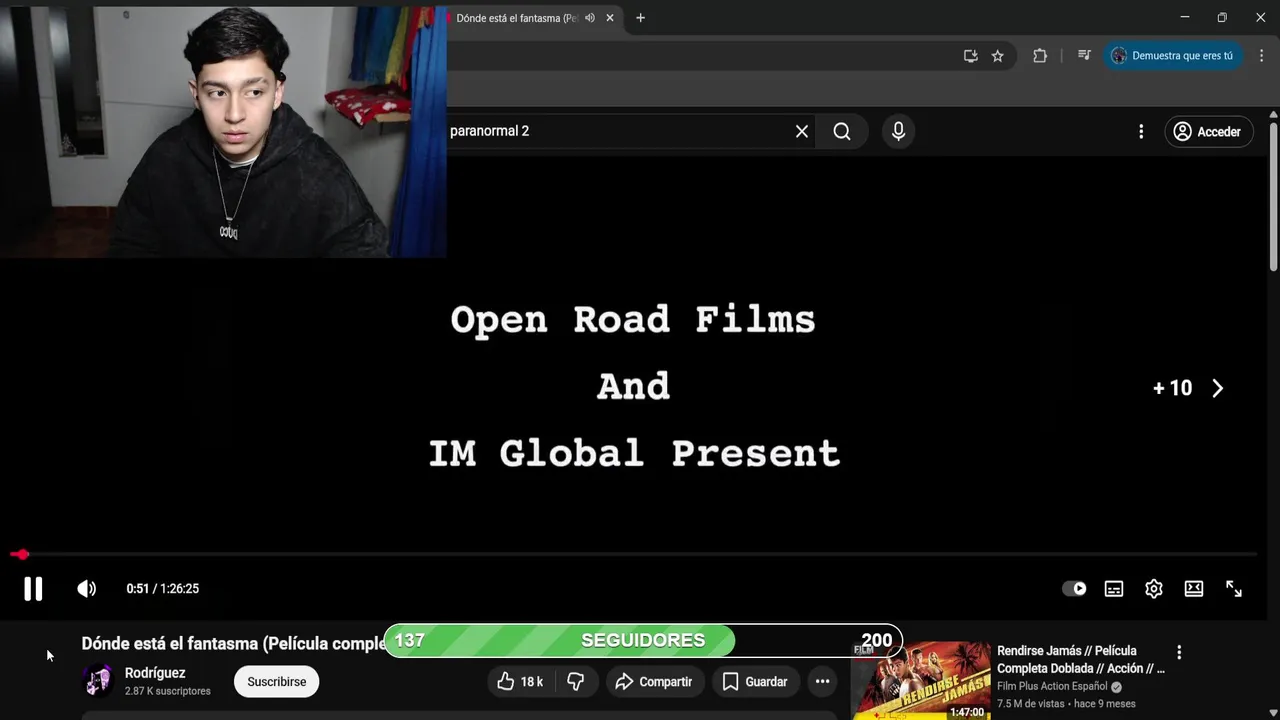Open the Rendirse Jamás video title

1081,659
